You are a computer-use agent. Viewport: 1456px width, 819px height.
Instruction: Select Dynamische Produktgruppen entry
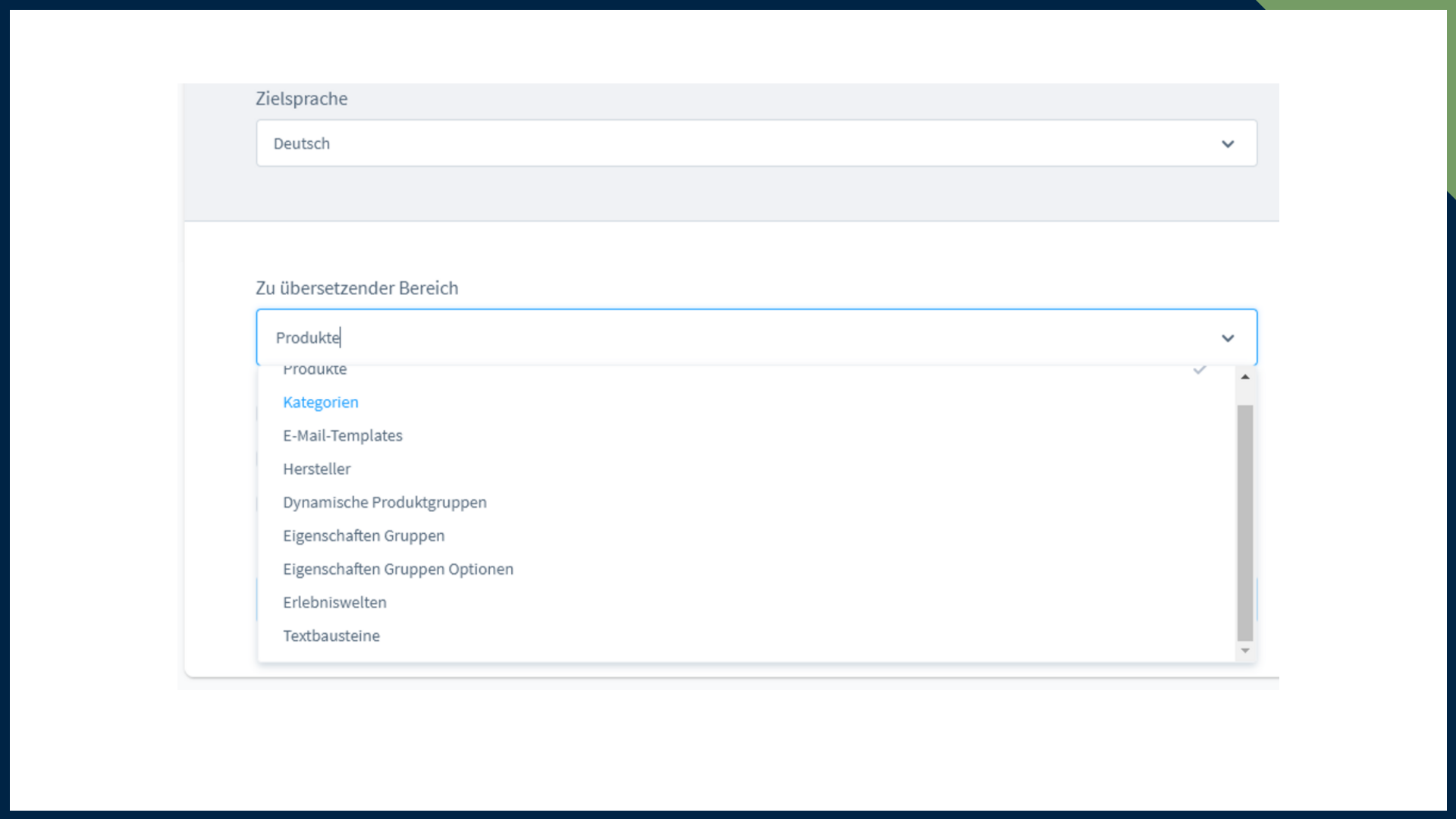coord(384,503)
